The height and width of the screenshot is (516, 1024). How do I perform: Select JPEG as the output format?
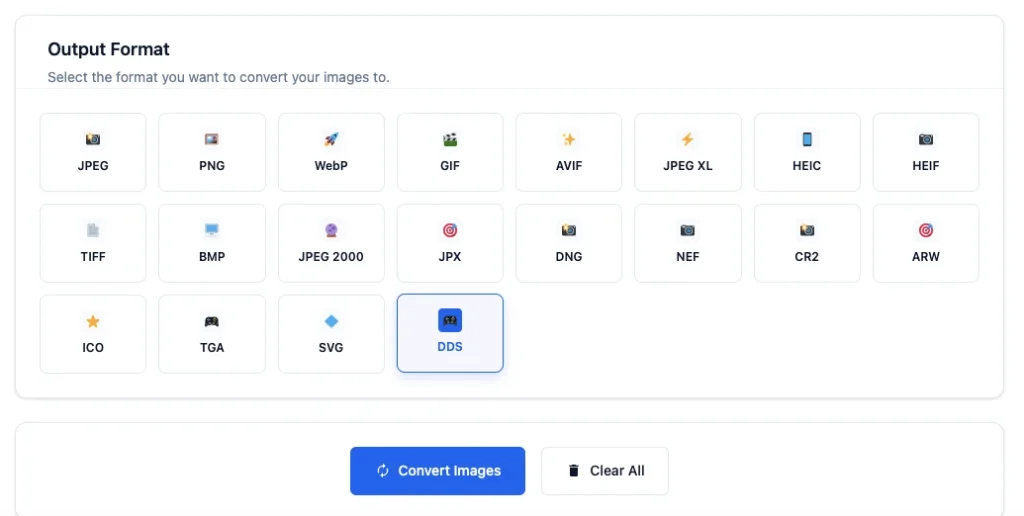[x=93, y=152]
